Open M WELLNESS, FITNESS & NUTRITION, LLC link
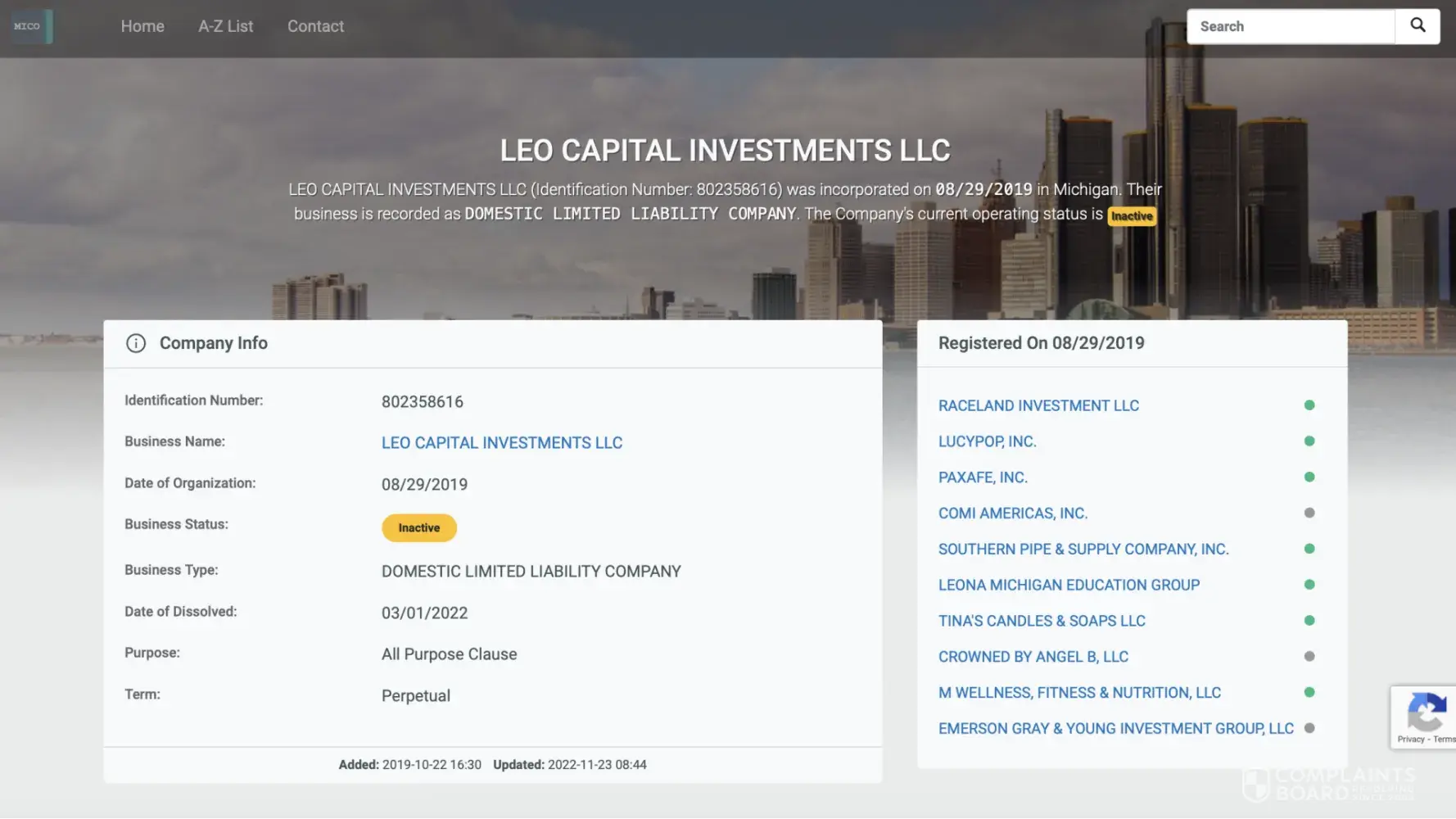Screen dimensions: 1456x819 click(1078, 693)
